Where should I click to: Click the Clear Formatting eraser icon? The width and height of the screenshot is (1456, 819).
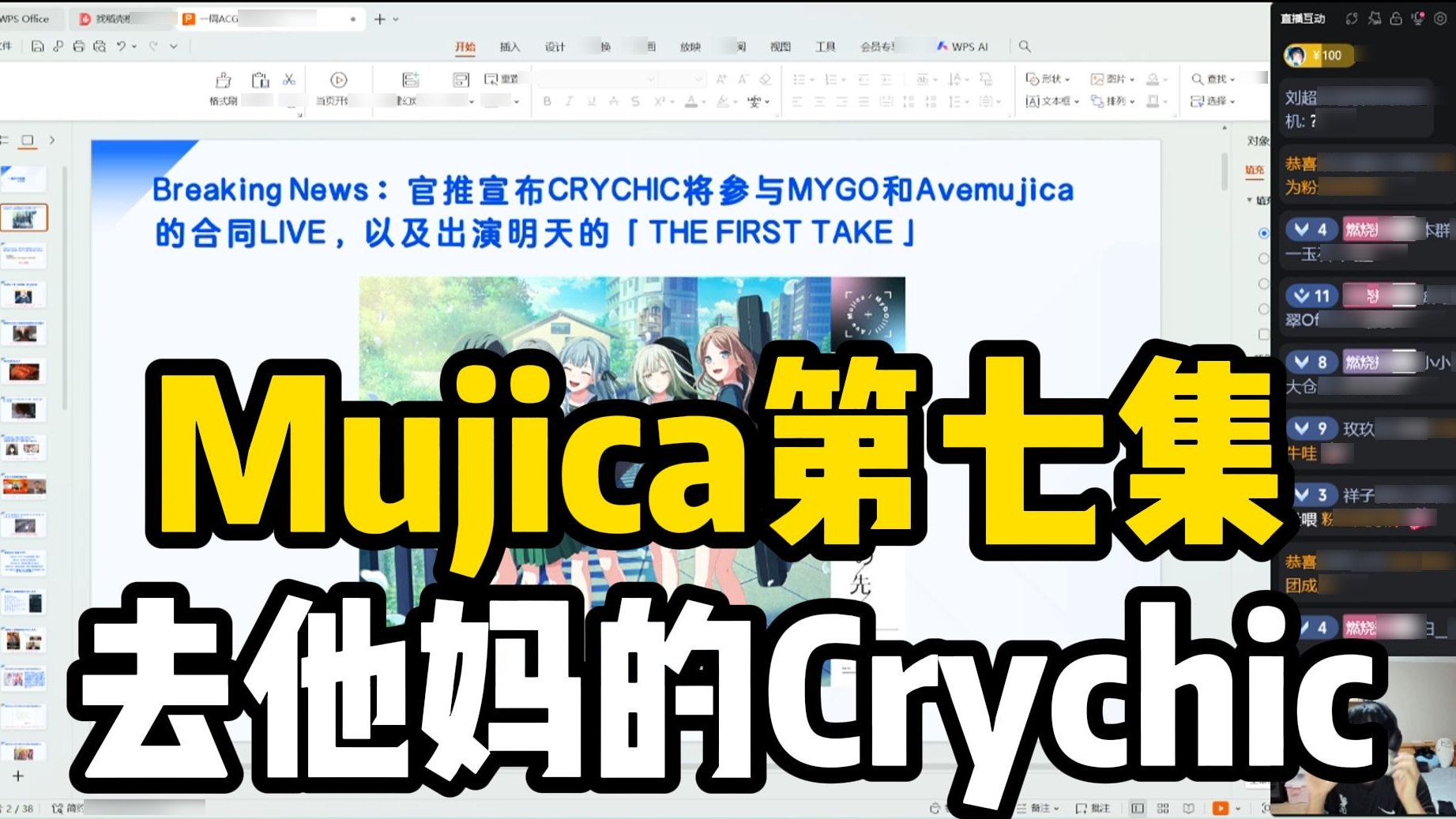[765, 79]
